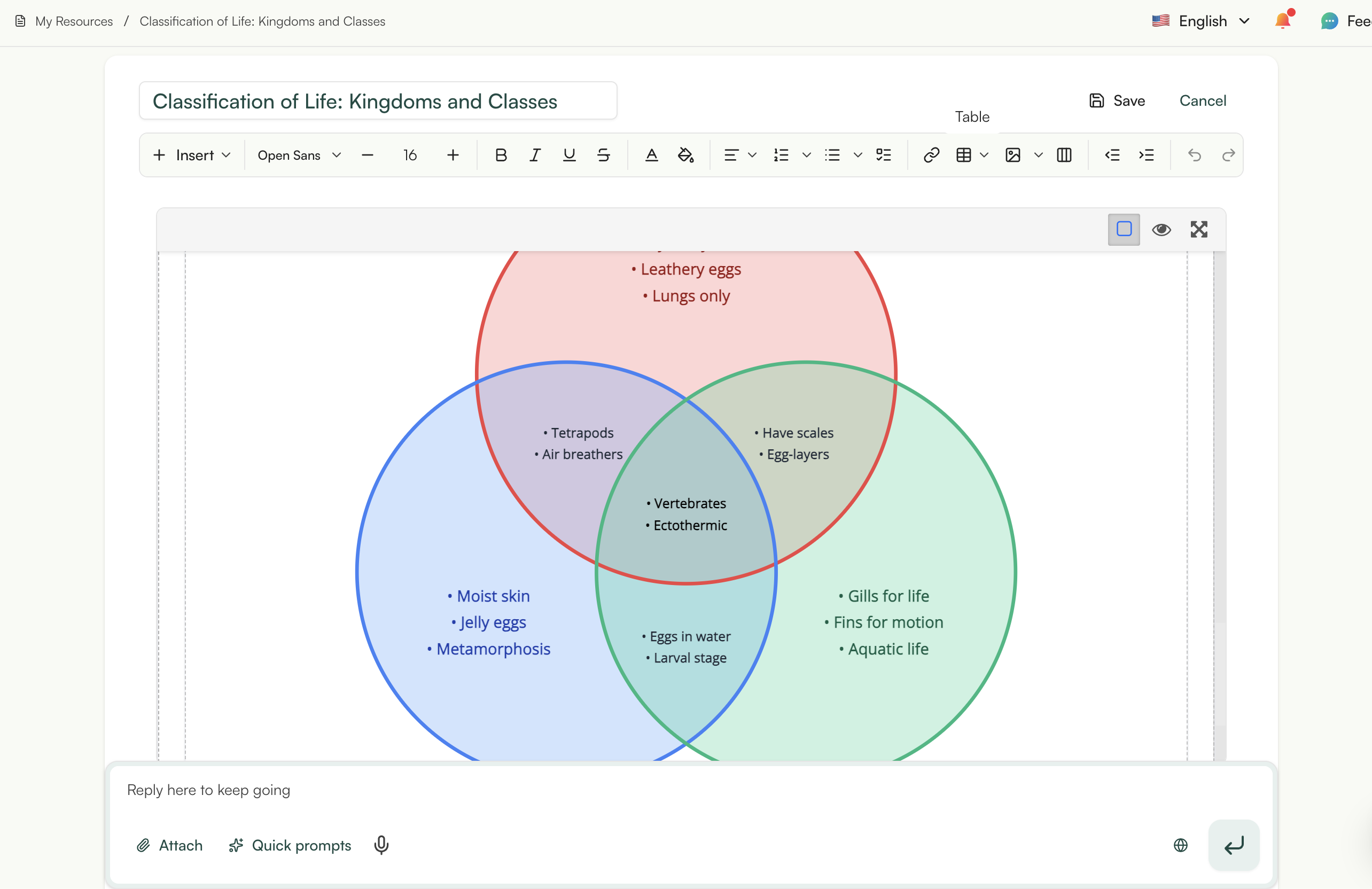Click the 'Metamorphosis' text in blue circle
This screenshot has width=1372, height=889.
point(493,649)
